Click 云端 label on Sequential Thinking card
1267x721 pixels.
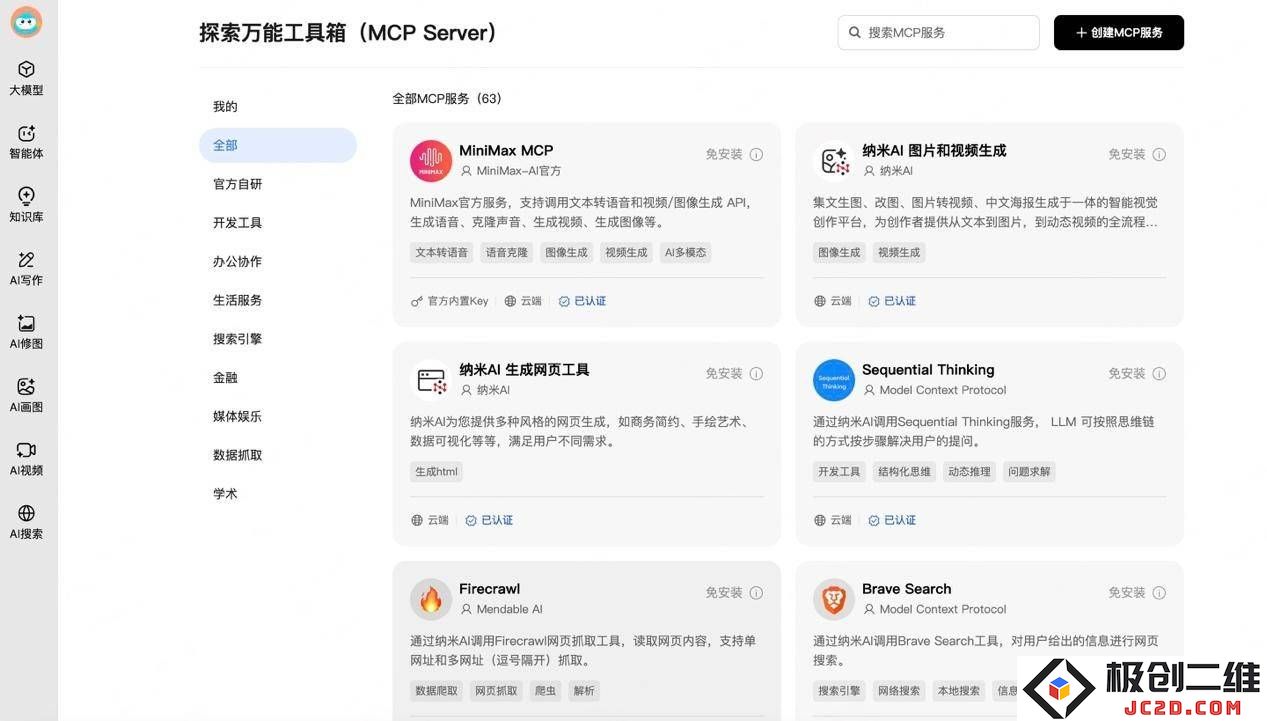(x=841, y=520)
